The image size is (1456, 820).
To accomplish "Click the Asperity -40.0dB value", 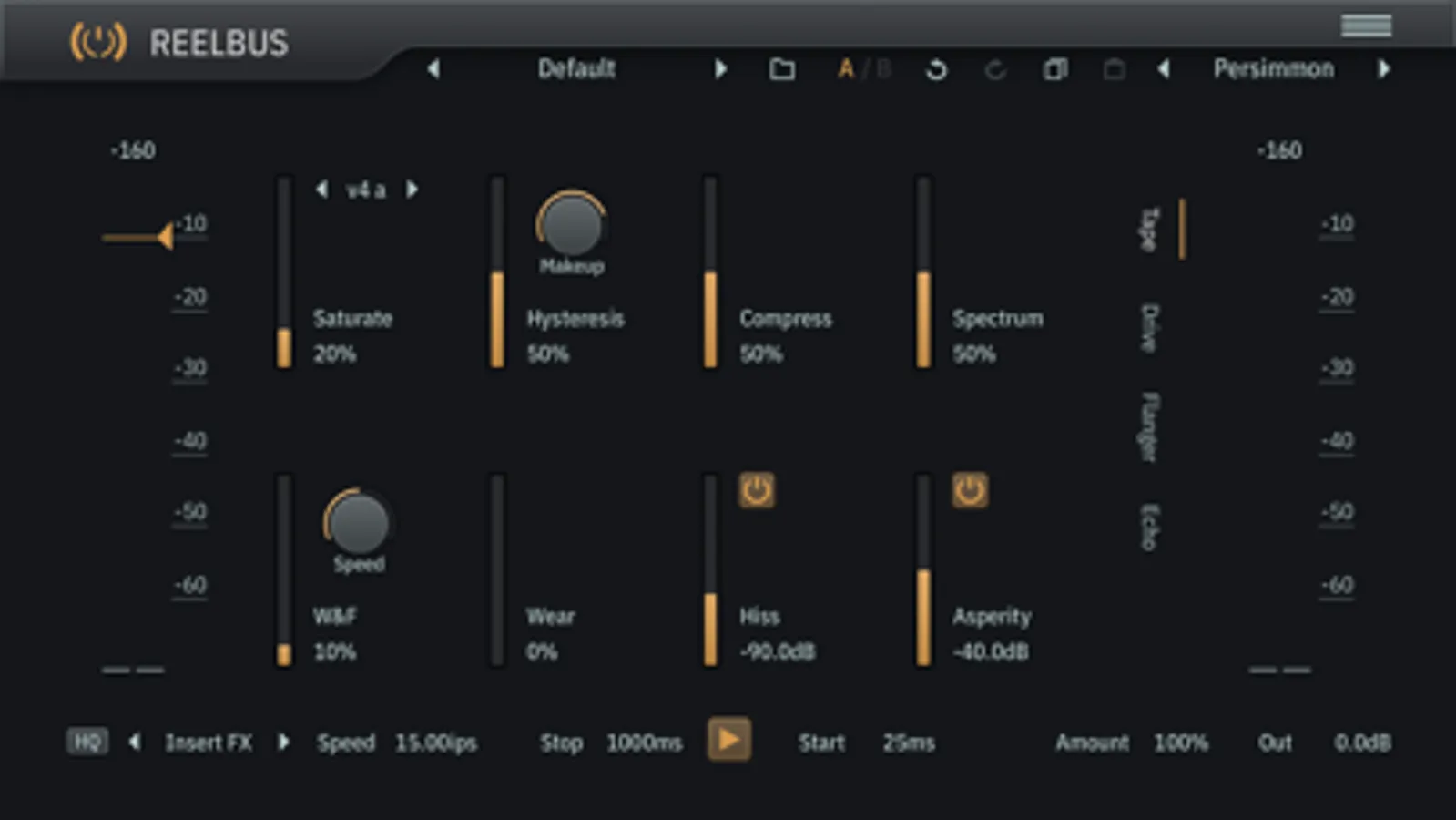I will click(x=990, y=651).
